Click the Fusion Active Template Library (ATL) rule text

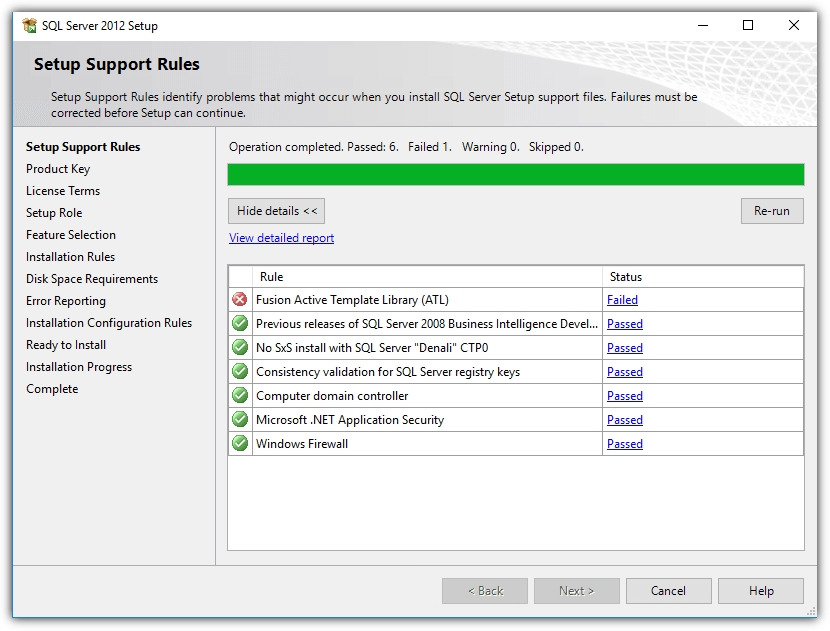pos(352,300)
